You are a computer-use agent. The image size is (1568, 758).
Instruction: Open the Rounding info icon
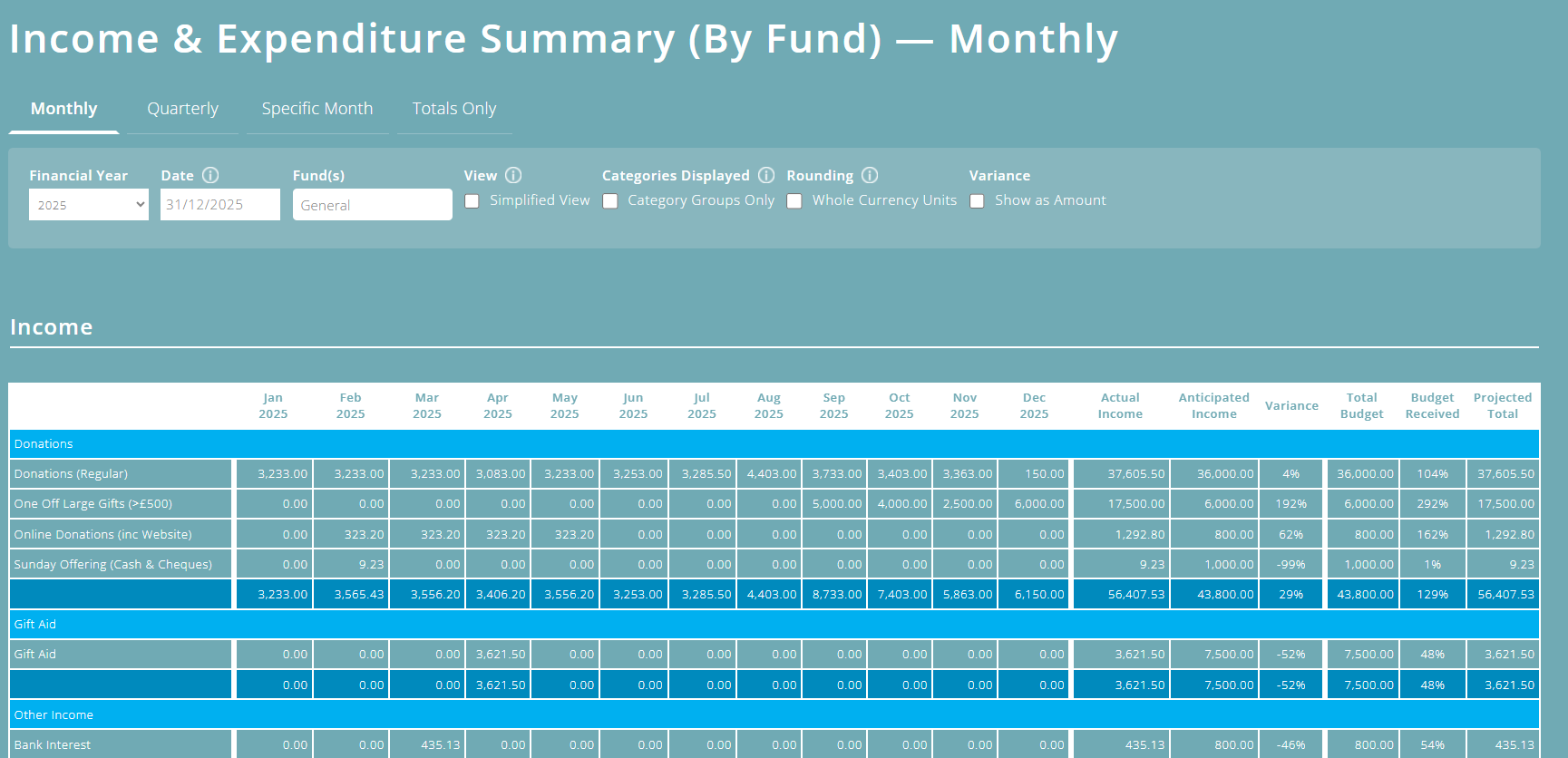pyautogui.click(x=870, y=175)
